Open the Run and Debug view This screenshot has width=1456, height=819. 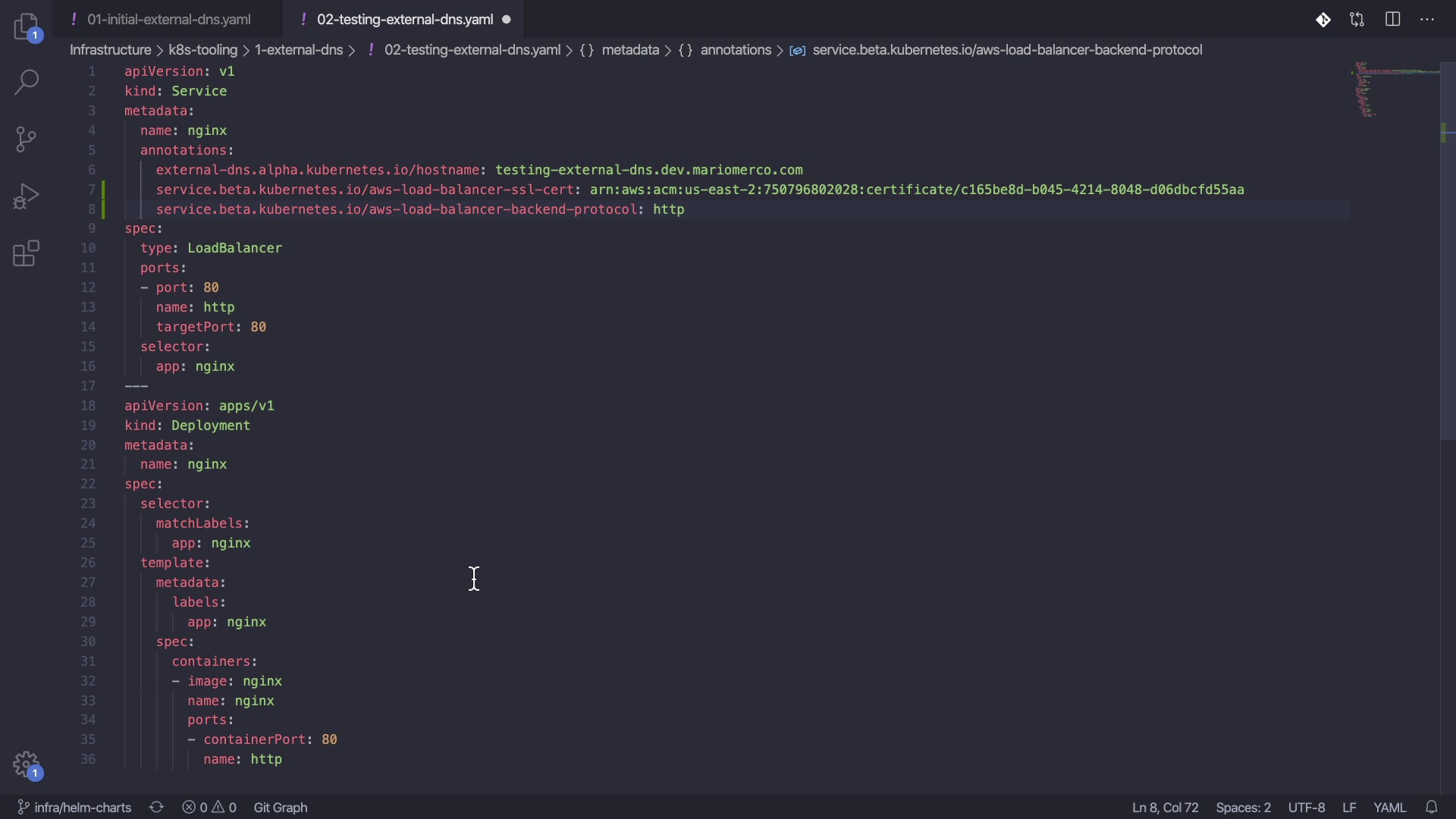pyautogui.click(x=27, y=197)
